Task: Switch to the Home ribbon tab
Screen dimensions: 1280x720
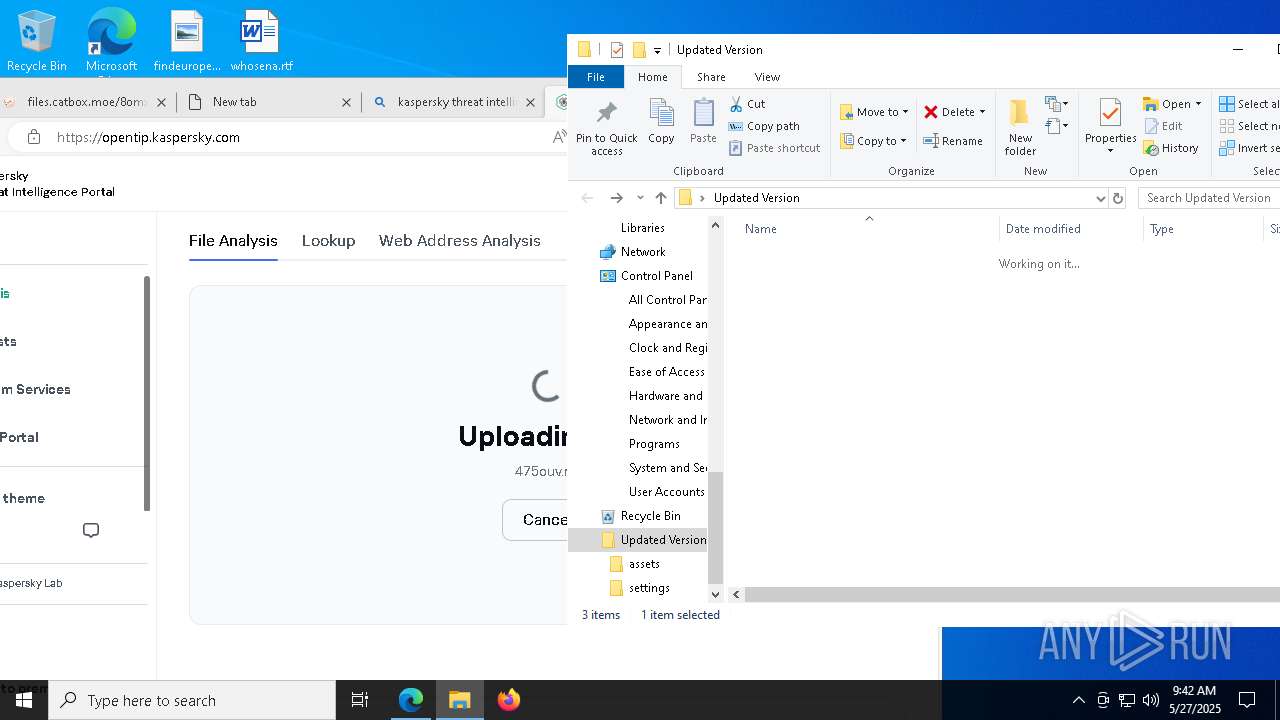Action: tap(652, 77)
